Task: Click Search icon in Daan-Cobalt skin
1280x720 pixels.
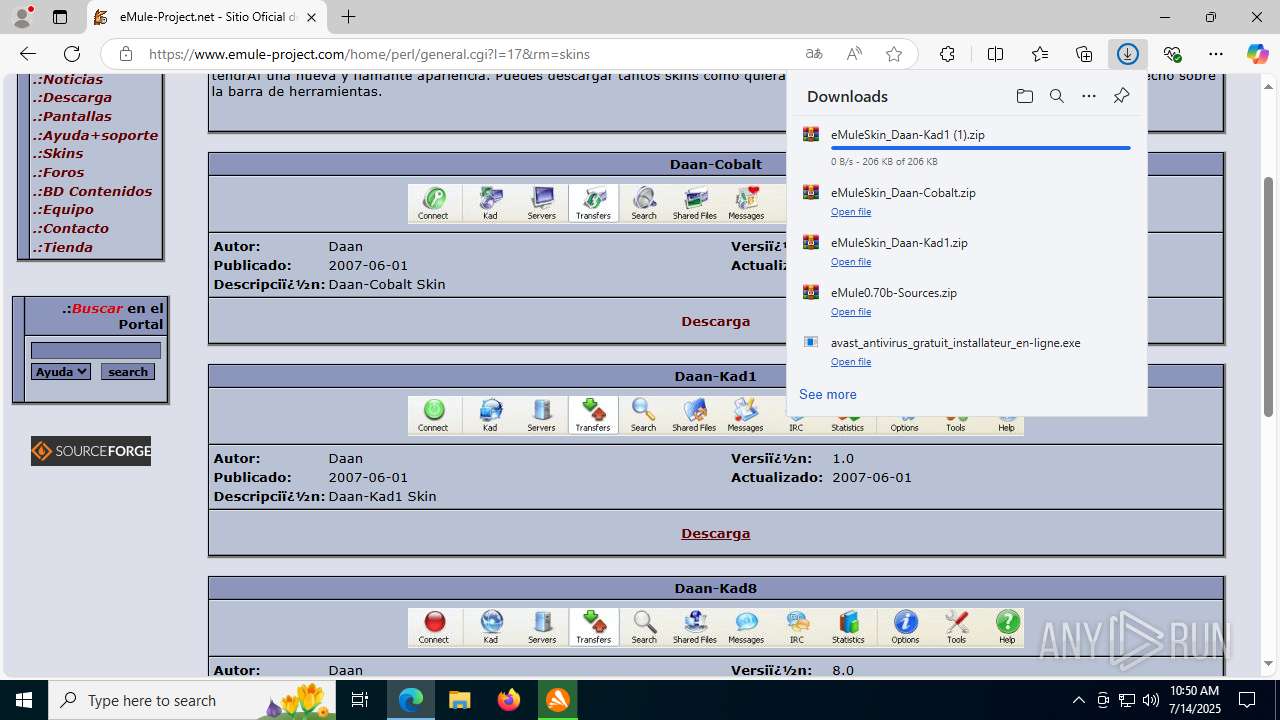Action: 644,203
